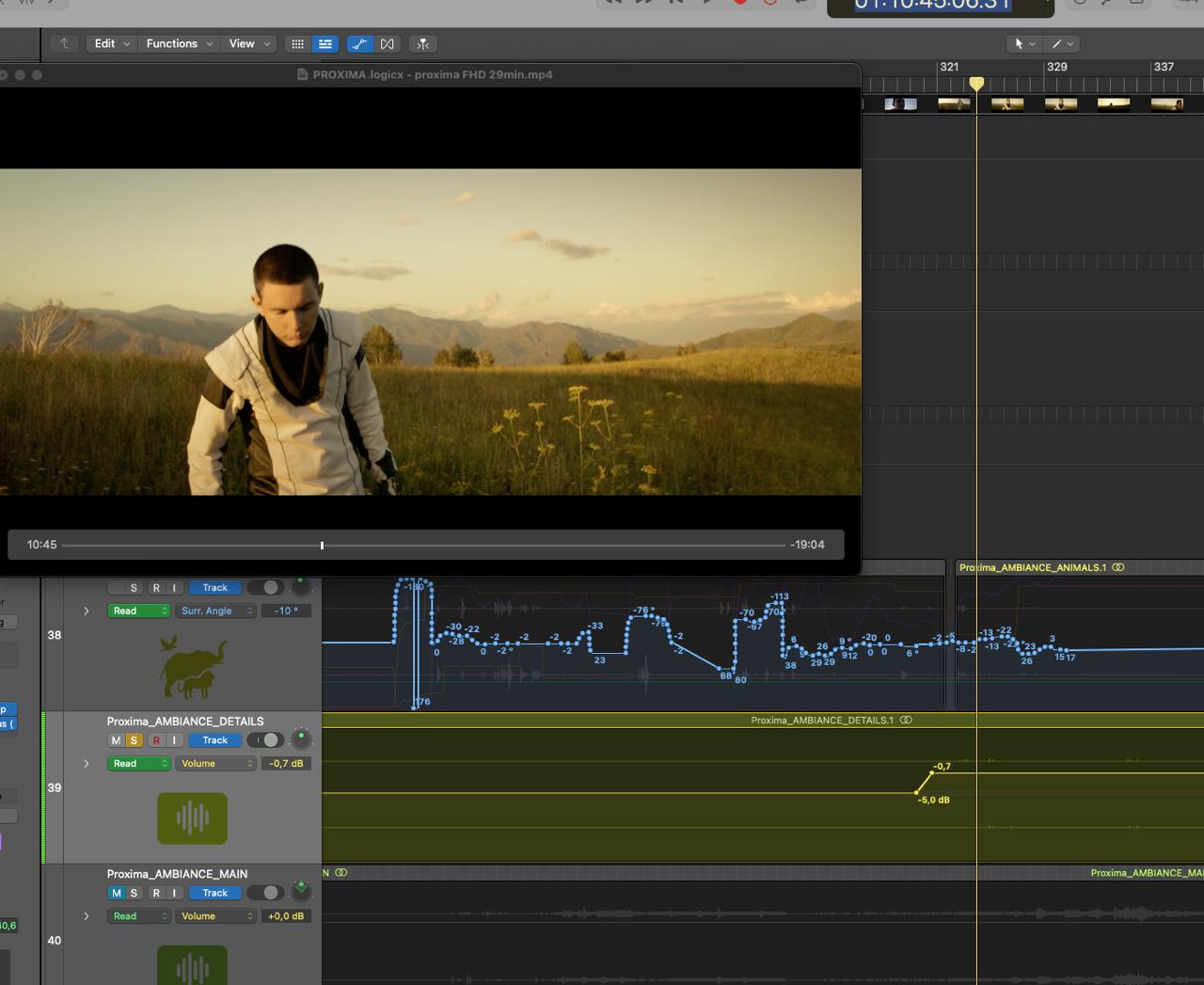Click the pan knob on Proxima_AMBIANCE_MAIN
The image size is (1204, 985).
301,892
